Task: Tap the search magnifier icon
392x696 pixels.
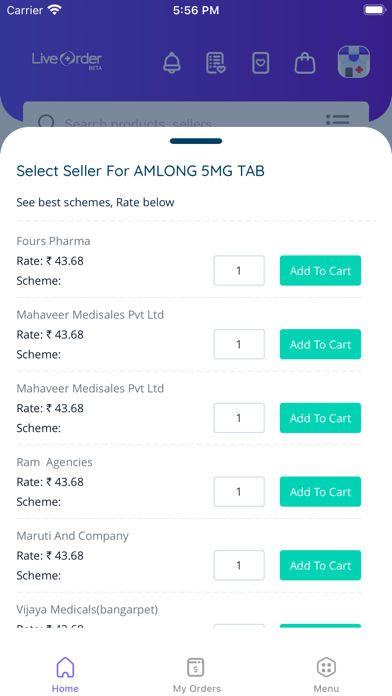Action: [46, 122]
